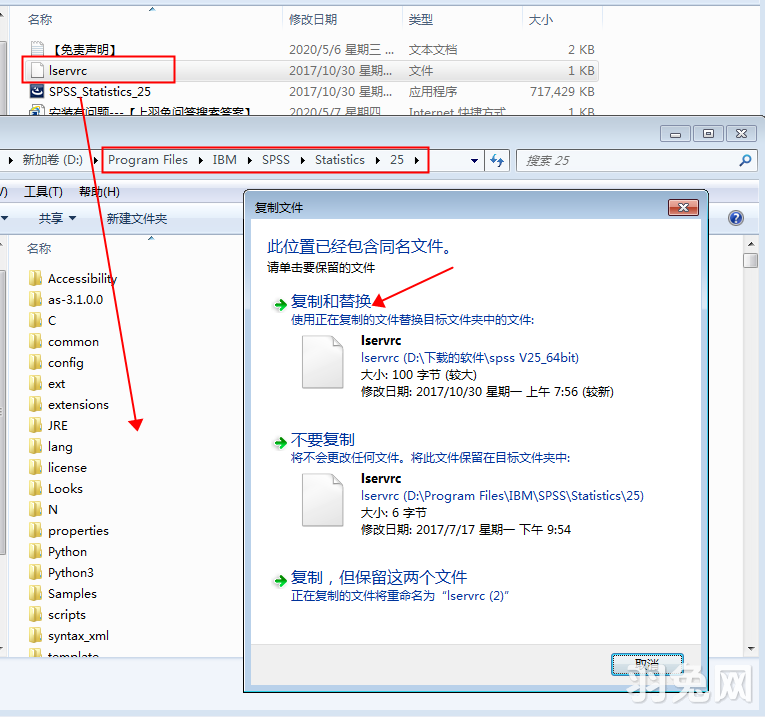Screen dimensions: 765x717
Task: Choose 不要复制 option
Action: pos(322,439)
